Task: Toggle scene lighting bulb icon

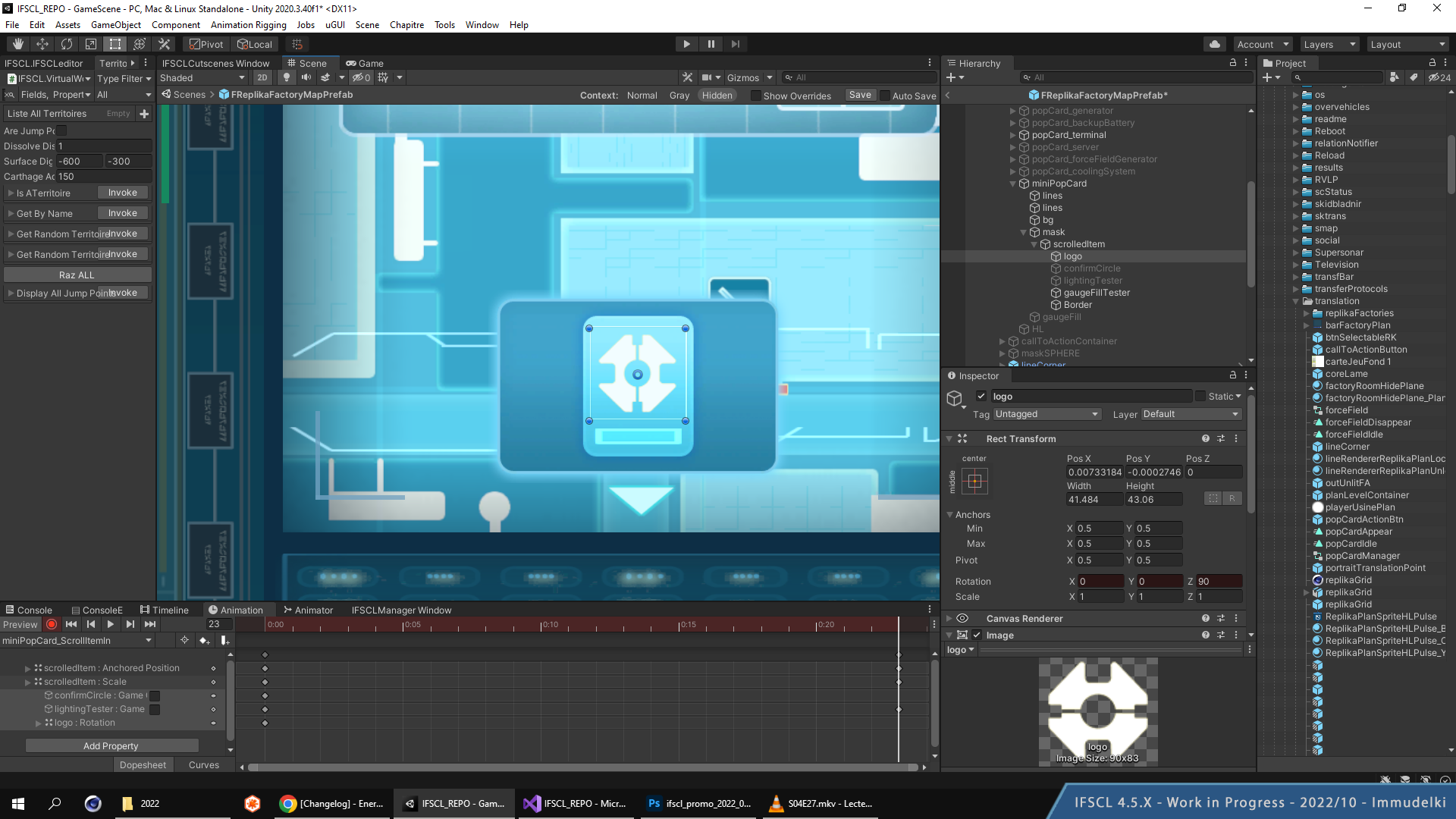Action: tap(286, 77)
